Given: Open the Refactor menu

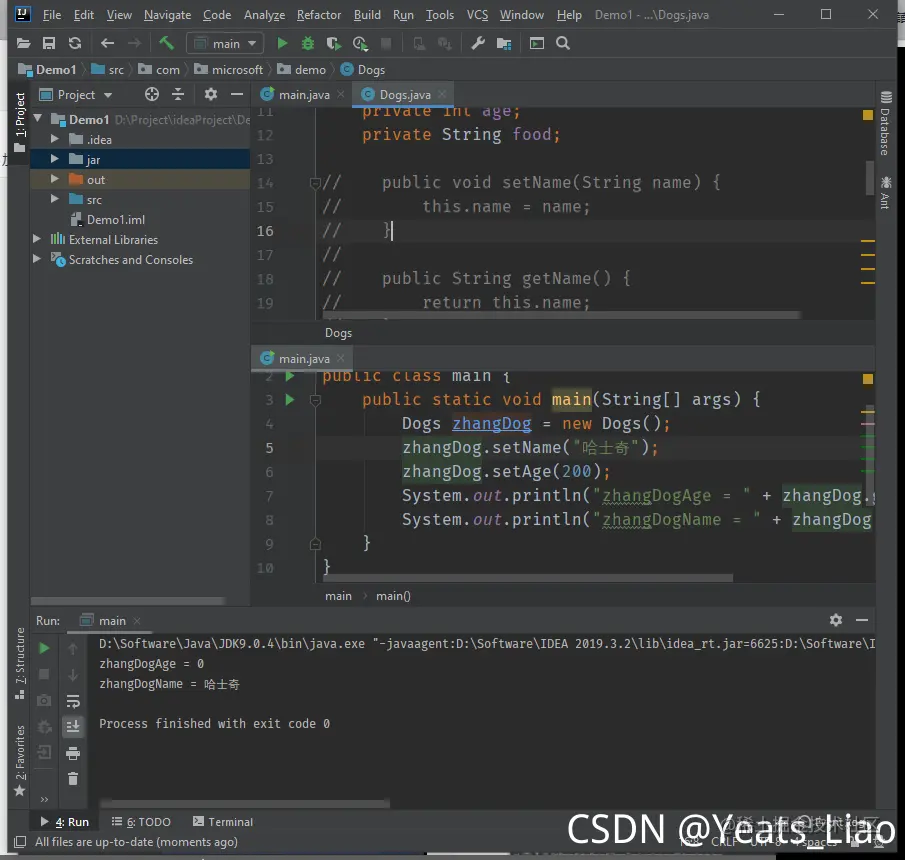Looking at the screenshot, I should pyautogui.click(x=319, y=14).
